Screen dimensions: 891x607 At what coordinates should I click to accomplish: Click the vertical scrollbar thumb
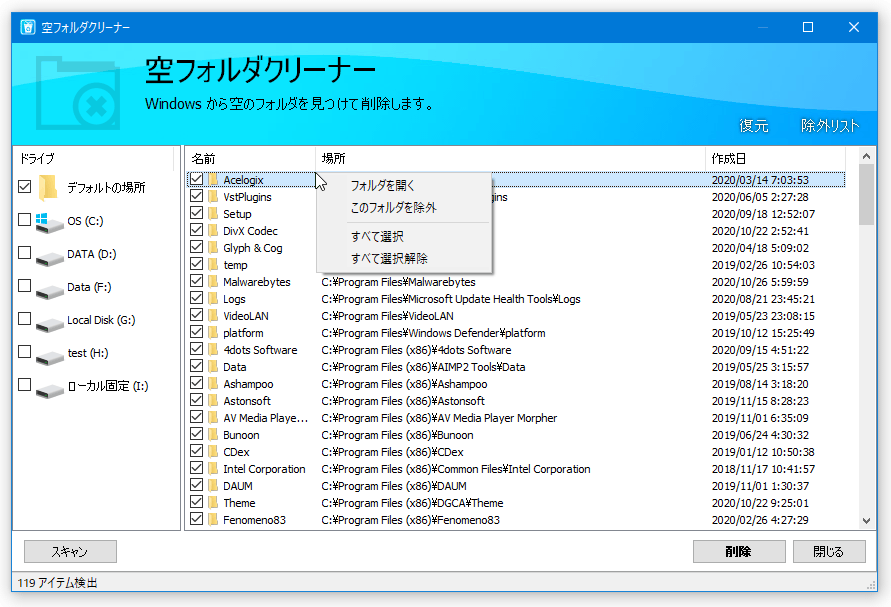[x=866, y=195]
